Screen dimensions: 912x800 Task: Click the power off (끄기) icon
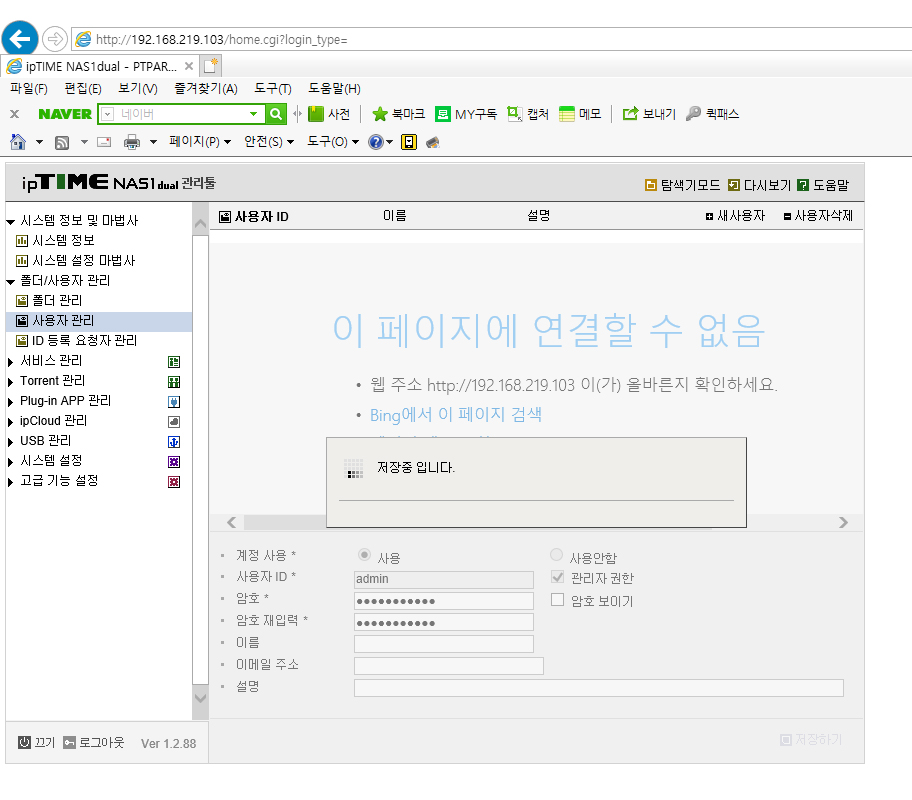pos(24,742)
